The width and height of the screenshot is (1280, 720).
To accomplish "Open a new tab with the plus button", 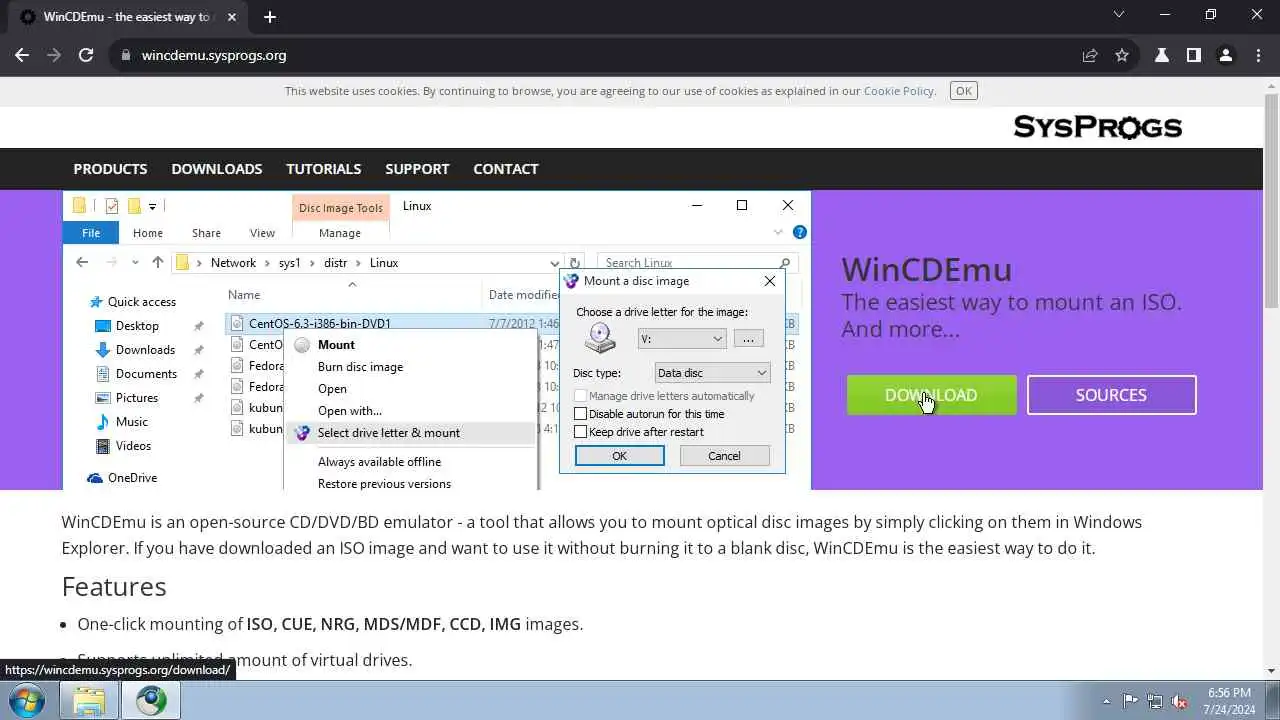I will point(270,17).
